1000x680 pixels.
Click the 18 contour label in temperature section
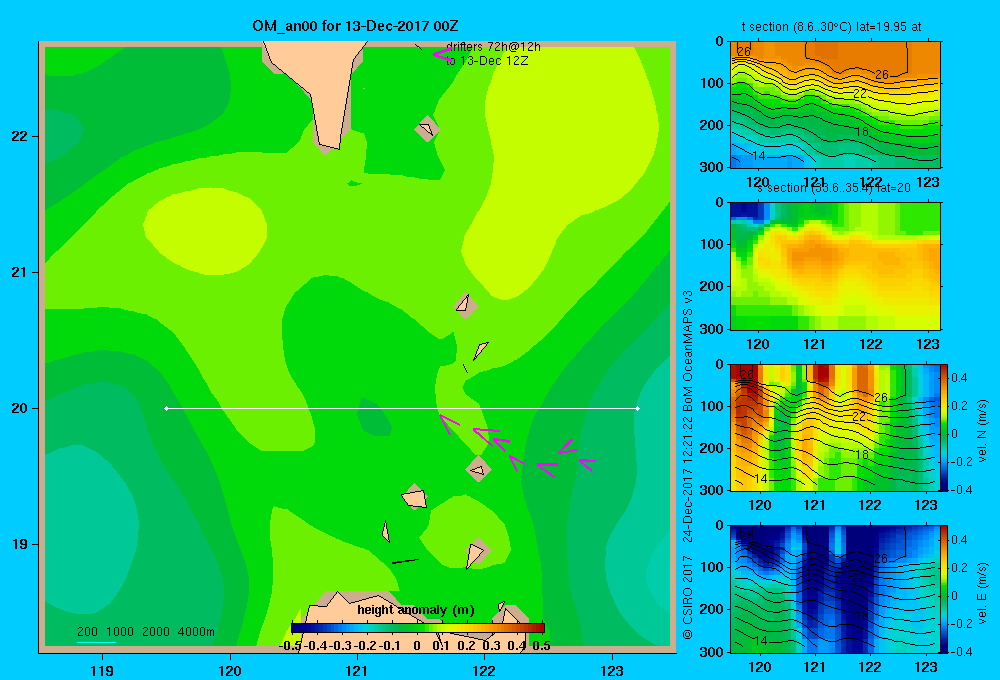[x=862, y=132]
